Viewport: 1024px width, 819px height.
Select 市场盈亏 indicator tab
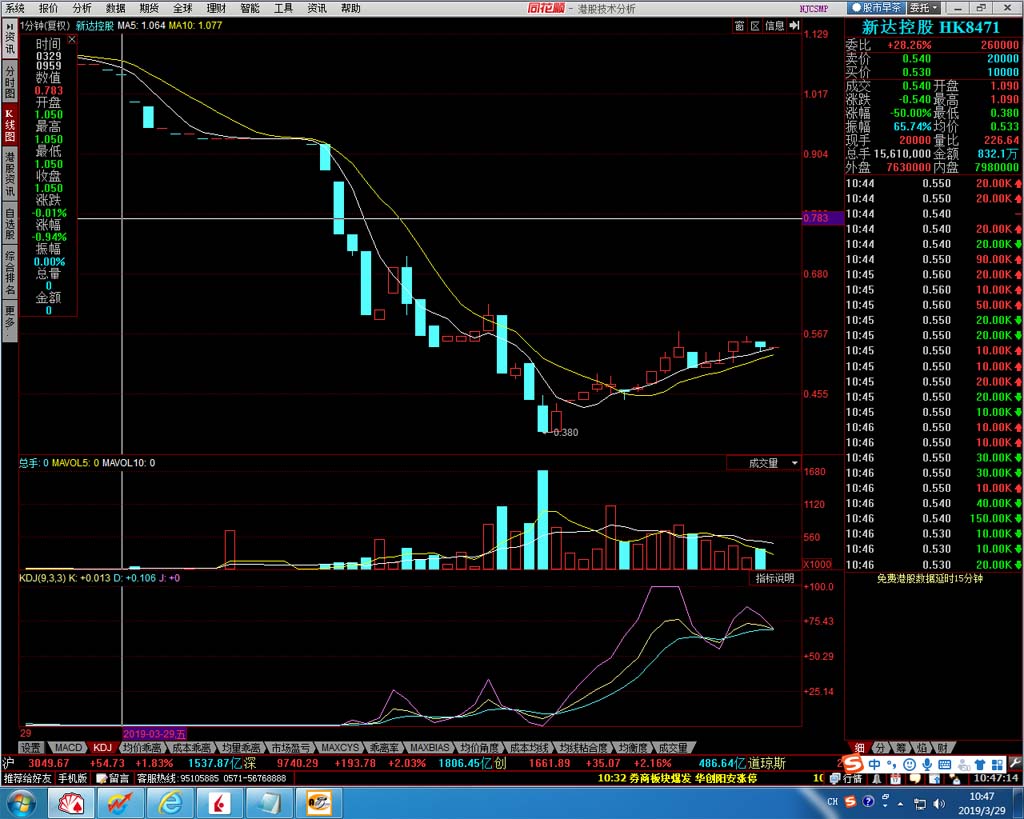(291, 748)
